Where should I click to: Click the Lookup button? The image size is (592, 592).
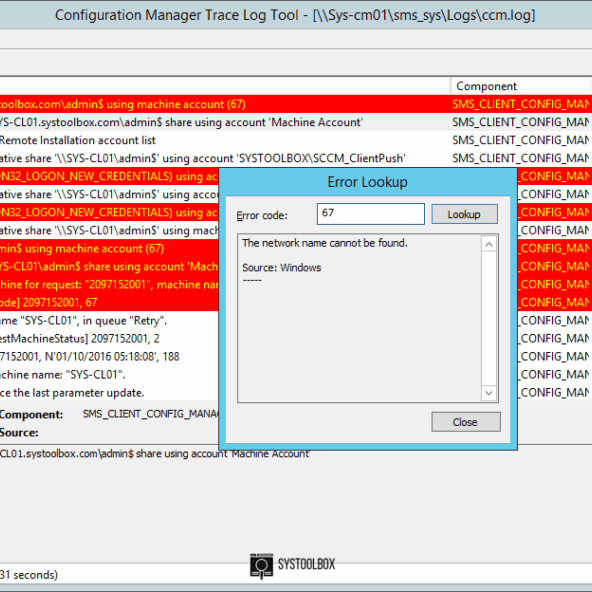(464, 214)
